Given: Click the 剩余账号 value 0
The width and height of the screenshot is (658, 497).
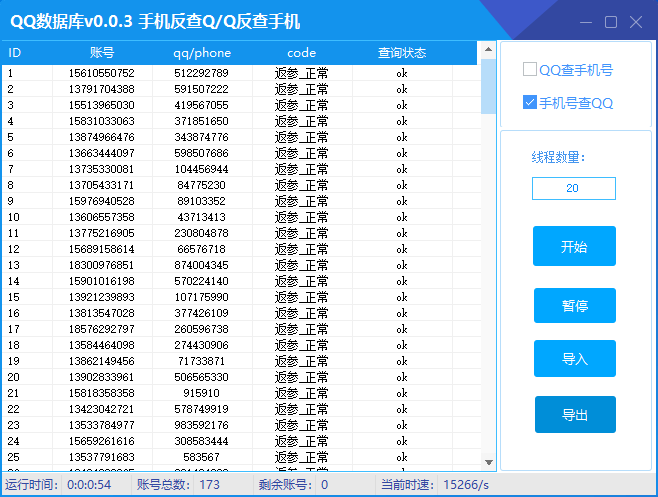Looking at the screenshot, I should (x=324, y=485).
